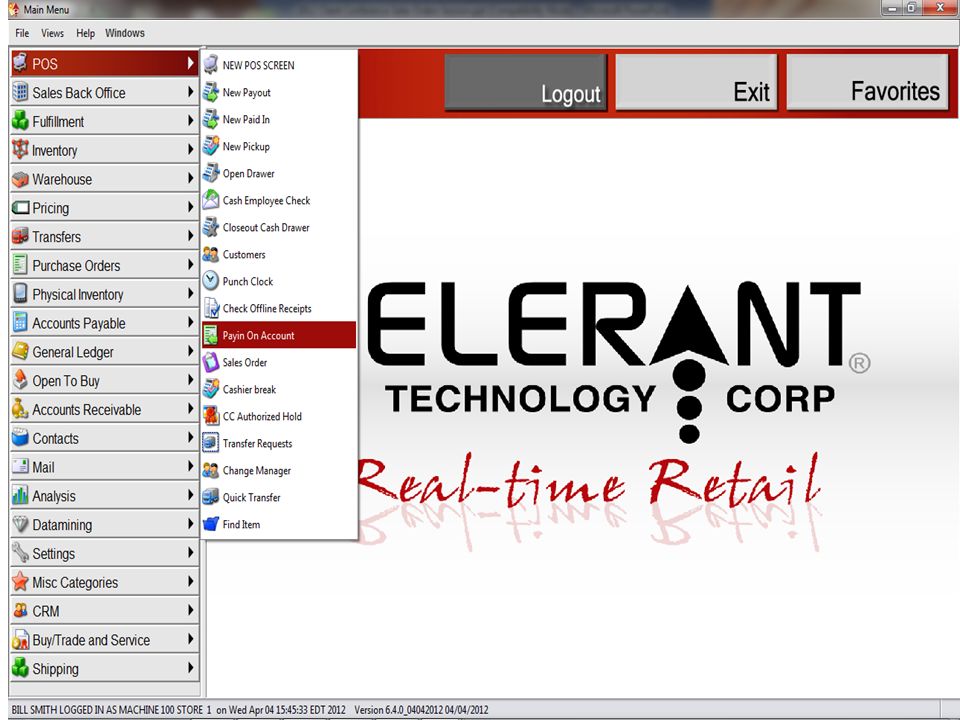Image resolution: width=960 pixels, height=720 pixels.
Task: Click the Quick Transfer icon
Action: pos(211,497)
